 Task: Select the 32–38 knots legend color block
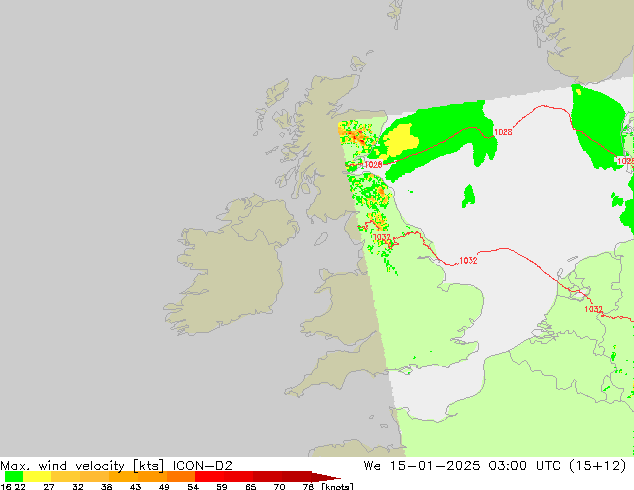pos(94,477)
